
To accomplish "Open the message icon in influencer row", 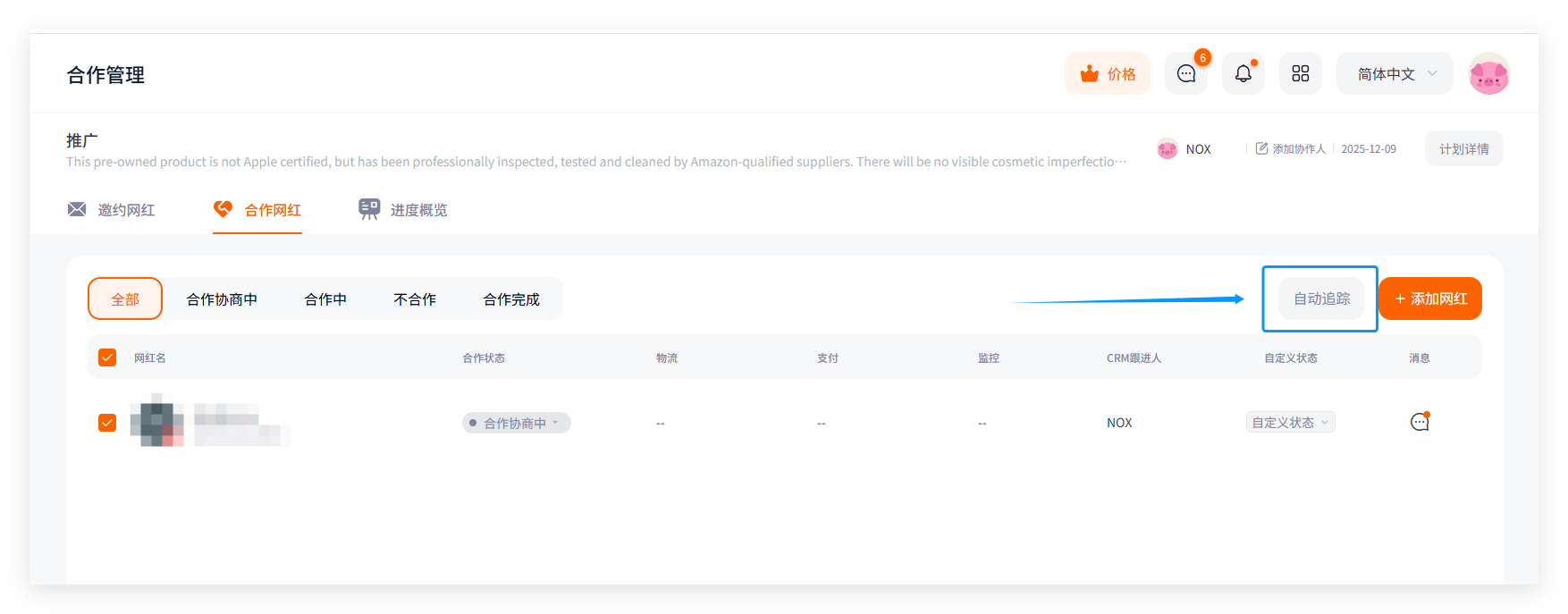I will pyautogui.click(x=1419, y=422).
